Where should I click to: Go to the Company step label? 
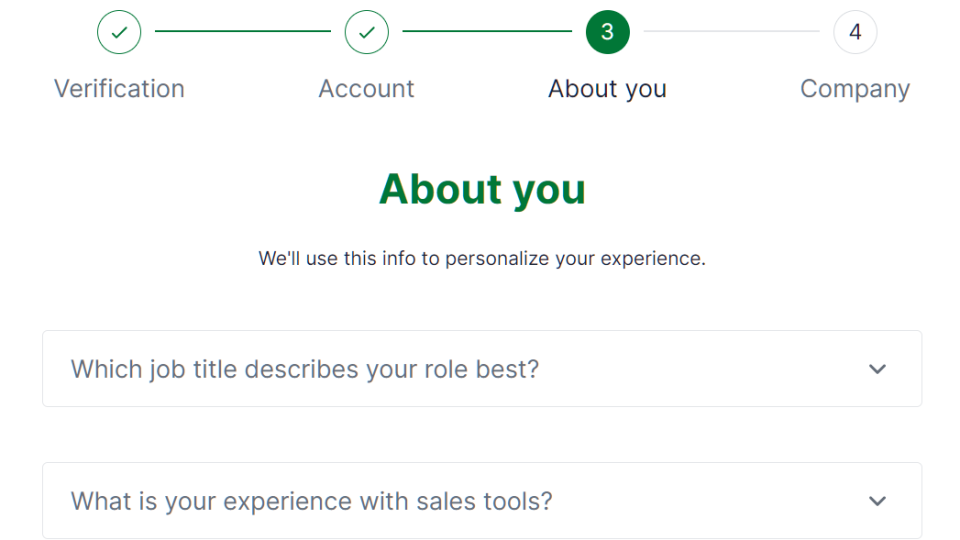[855, 89]
